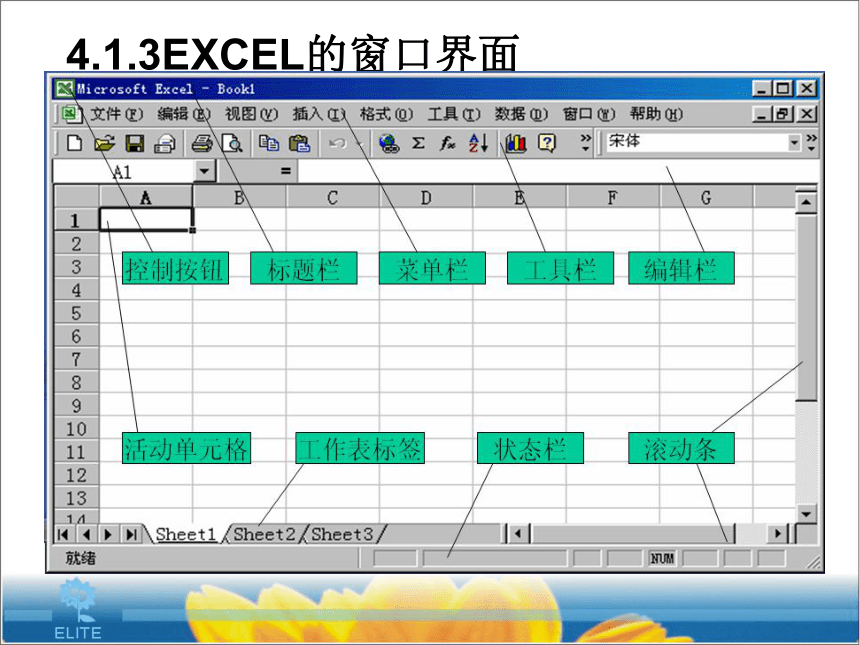Click the Undo arrow icon
This screenshot has width=860, height=645.
337,143
